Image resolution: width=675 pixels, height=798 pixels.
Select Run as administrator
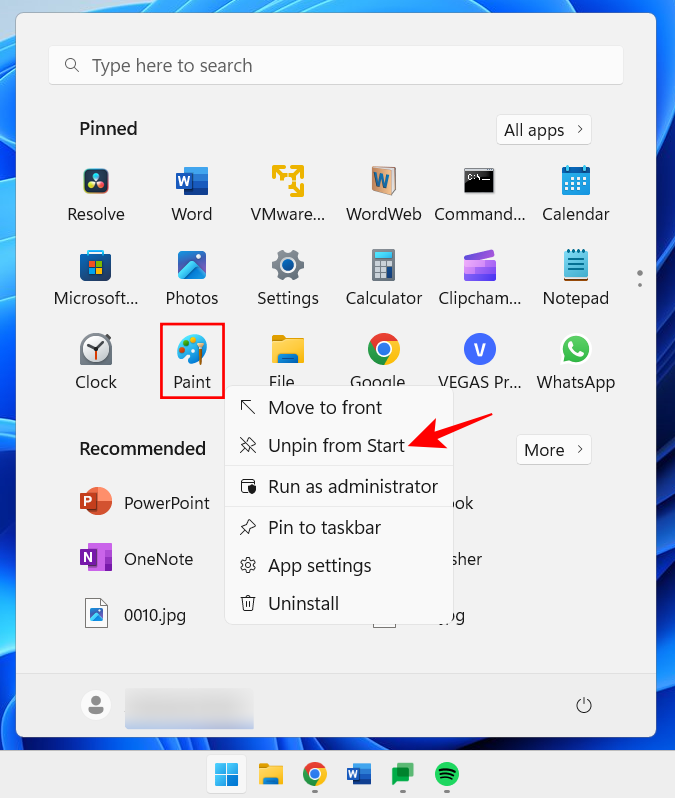coord(352,487)
